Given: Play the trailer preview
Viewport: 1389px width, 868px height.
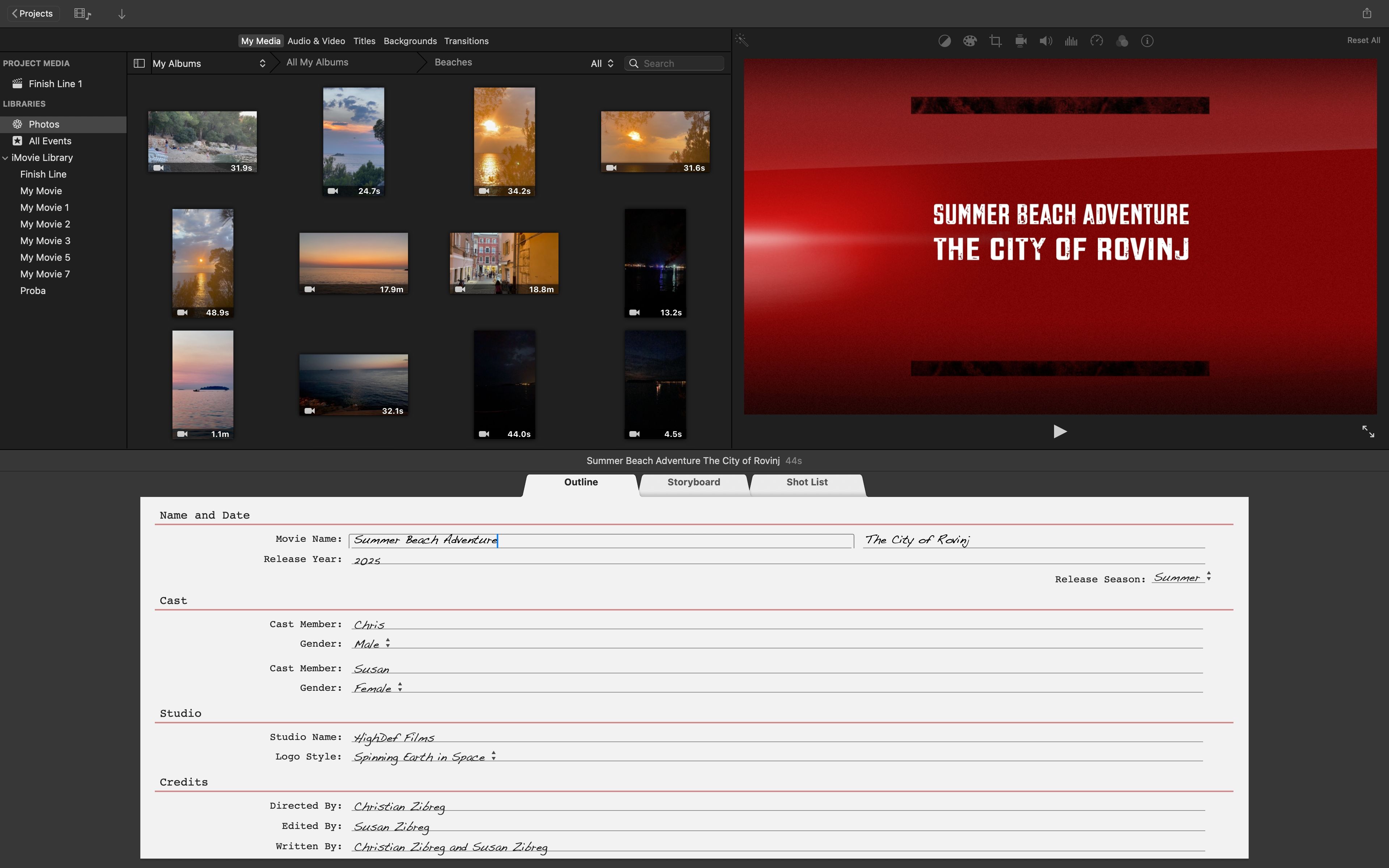Looking at the screenshot, I should [x=1059, y=431].
